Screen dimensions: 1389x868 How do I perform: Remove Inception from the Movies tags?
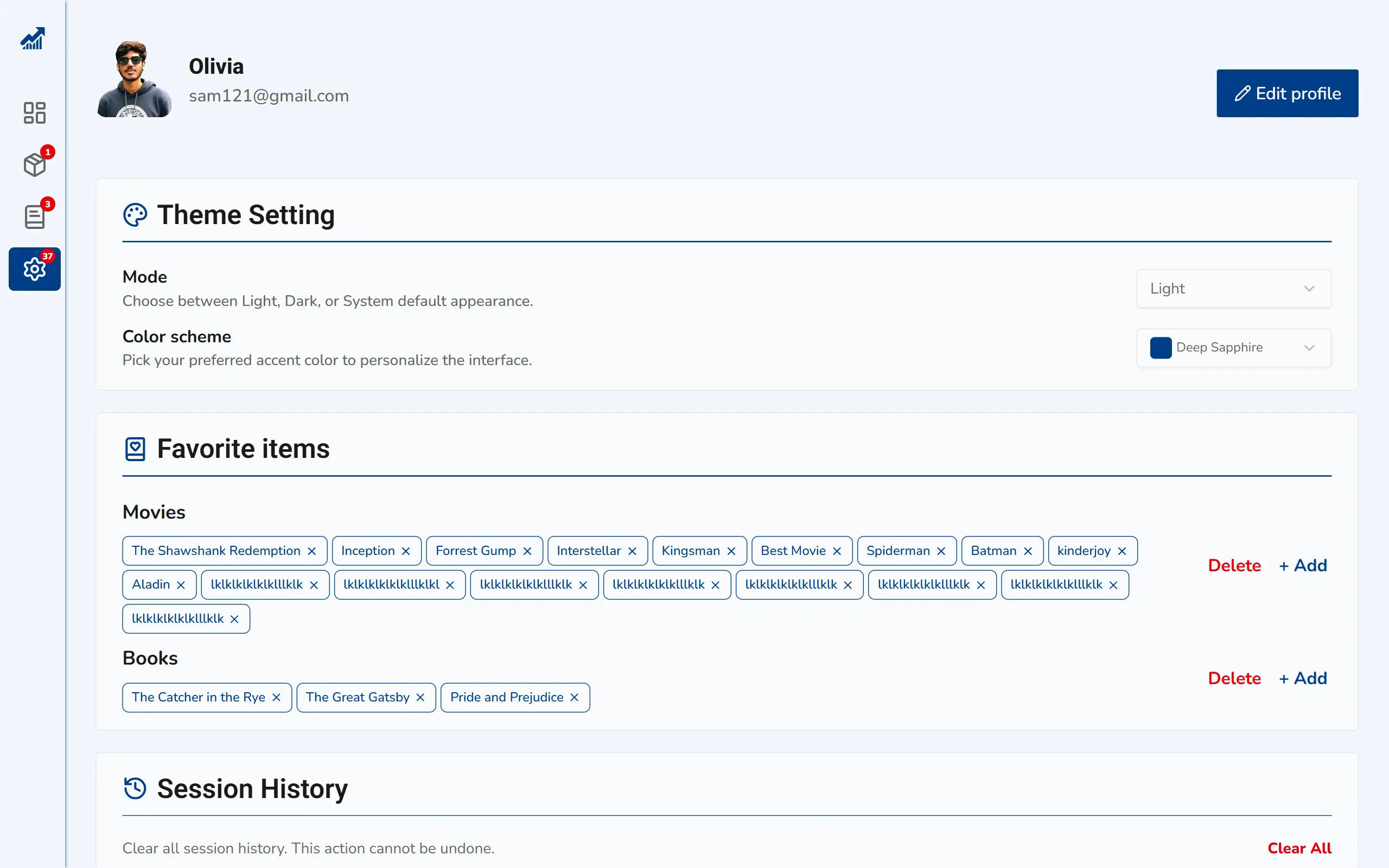coord(406,551)
